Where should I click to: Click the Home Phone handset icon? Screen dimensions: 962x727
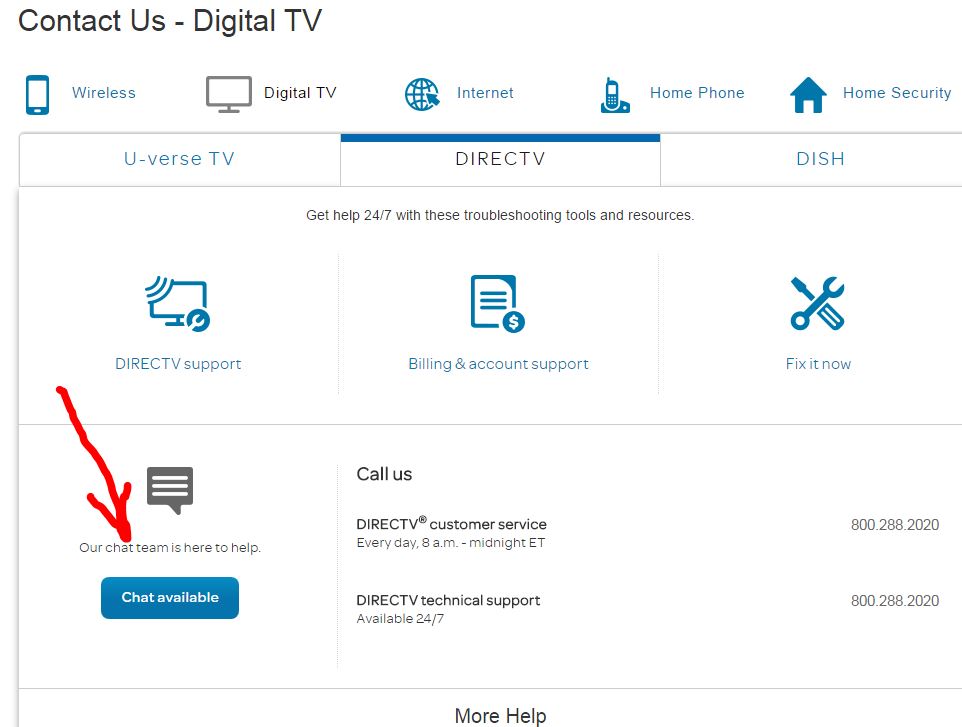tap(615, 95)
